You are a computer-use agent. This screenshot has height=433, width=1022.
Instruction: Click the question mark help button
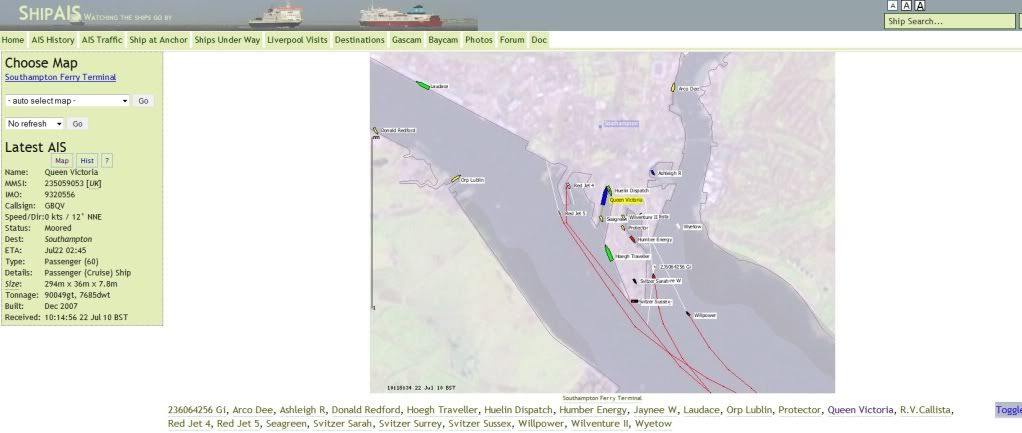[x=107, y=160]
